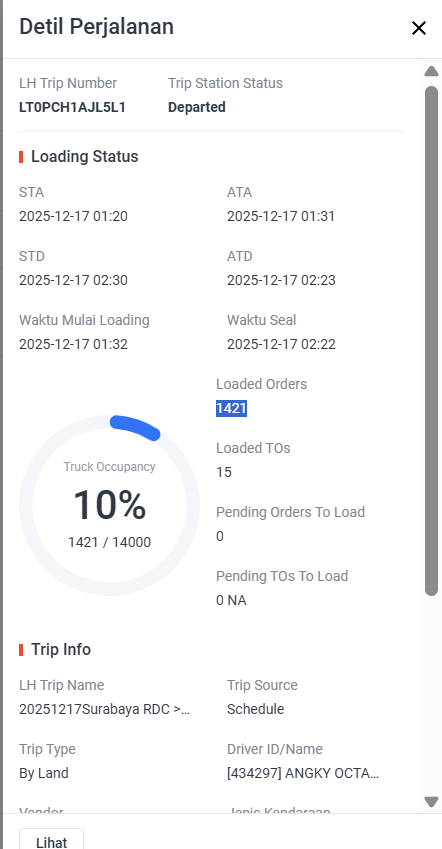The image size is (442, 849).
Task: Click the truncated LH Trip Name text
Action: [x=105, y=709]
